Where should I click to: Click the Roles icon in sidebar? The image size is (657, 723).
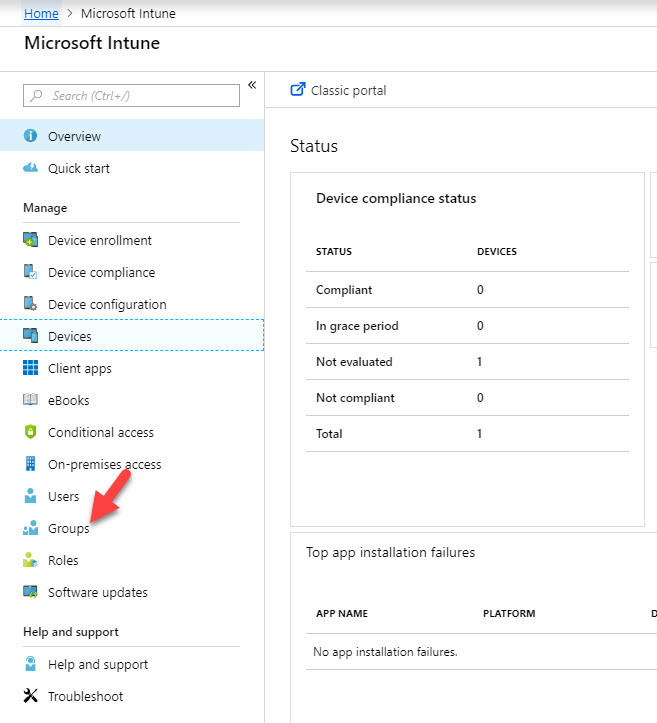[30, 561]
